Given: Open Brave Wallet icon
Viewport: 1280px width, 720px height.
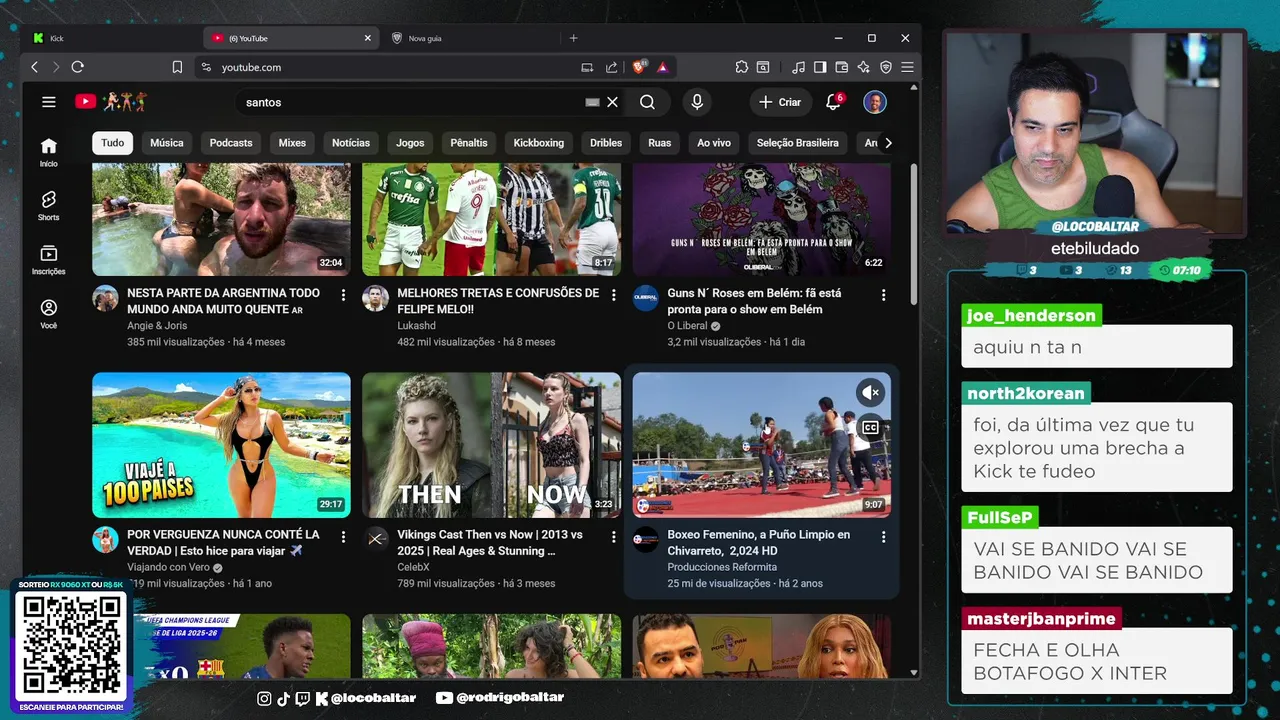Looking at the screenshot, I should point(841,67).
